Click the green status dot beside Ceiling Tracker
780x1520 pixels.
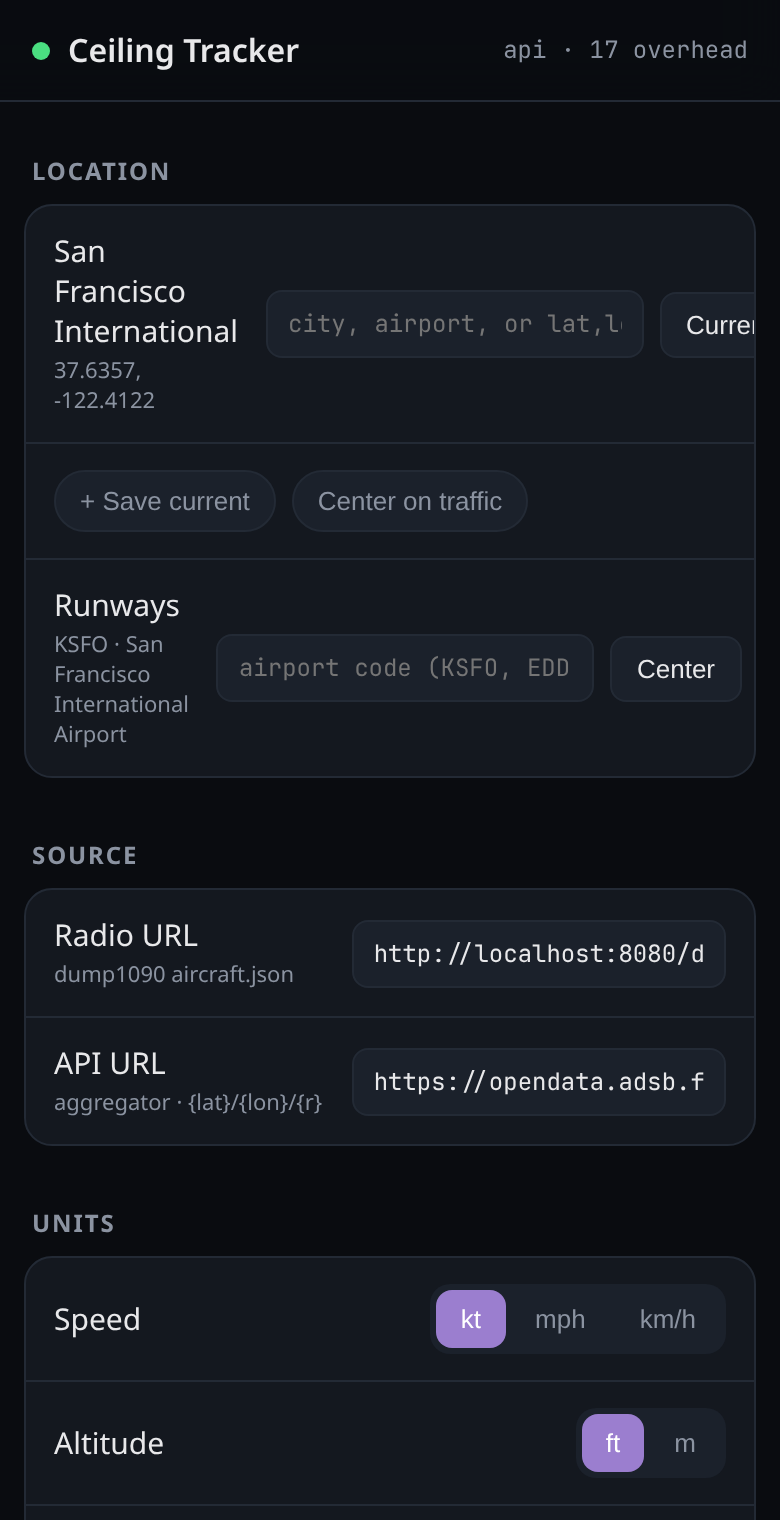pos(41,51)
